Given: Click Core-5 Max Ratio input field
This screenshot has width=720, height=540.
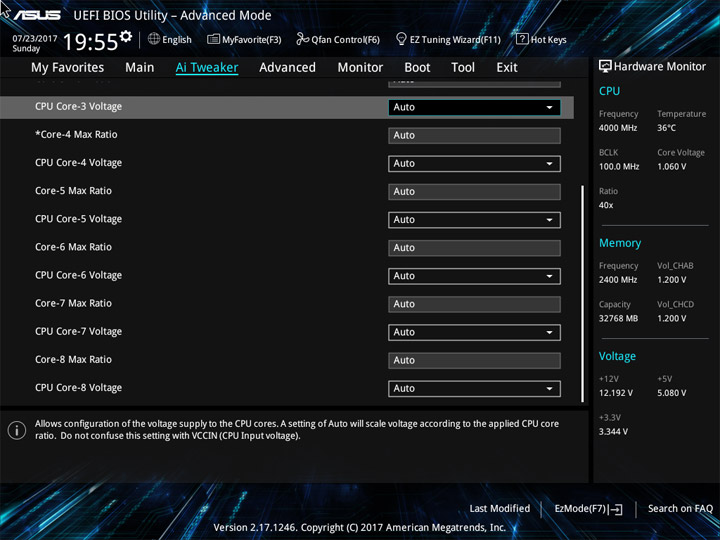Looking at the screenshot, I should [x=474, y=192].
